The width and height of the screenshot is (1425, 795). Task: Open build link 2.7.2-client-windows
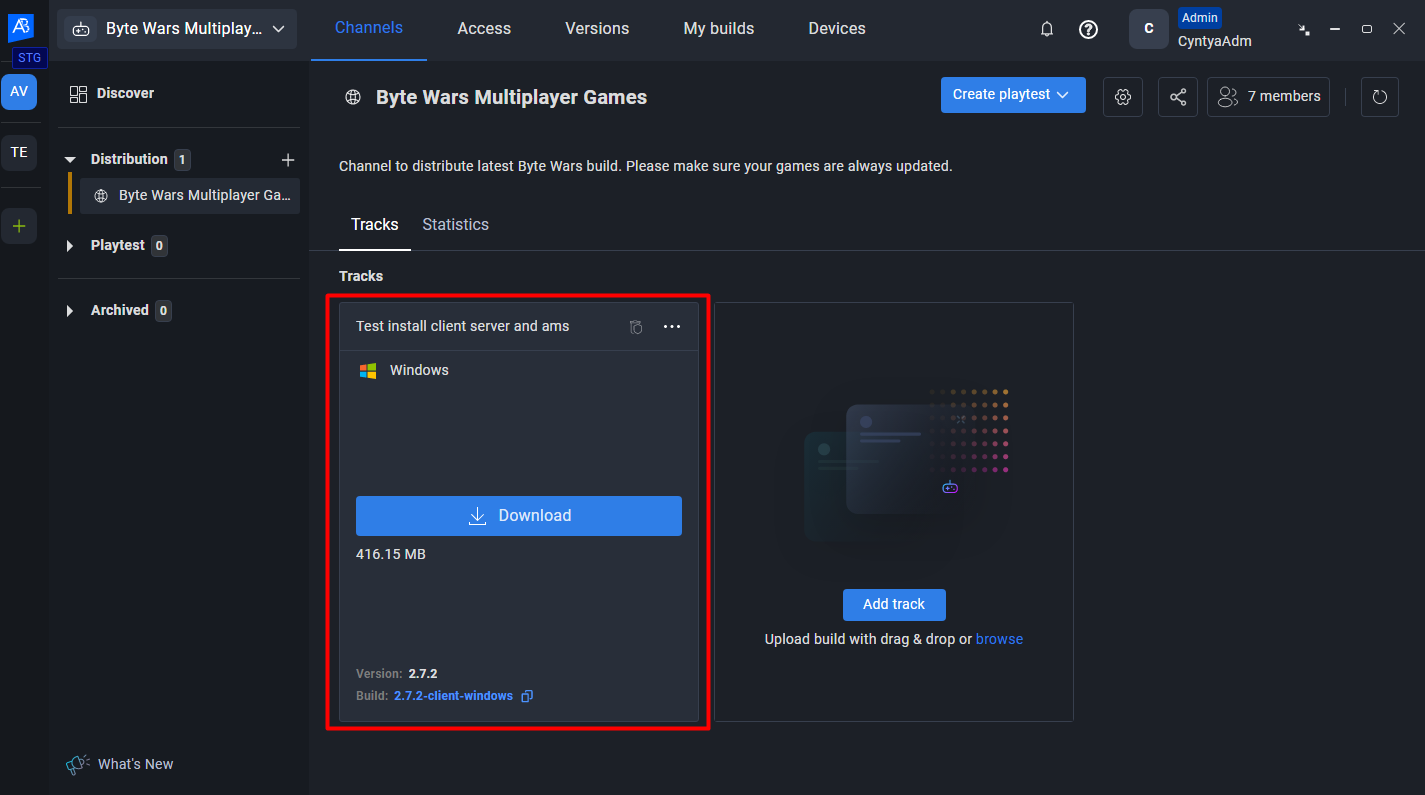tap(453, 696)
